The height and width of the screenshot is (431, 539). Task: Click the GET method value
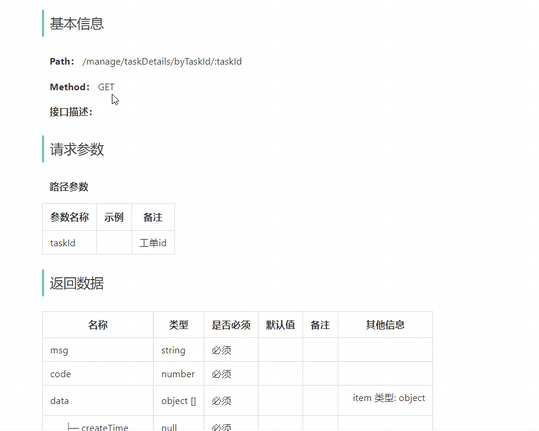[x=106, y=87]
